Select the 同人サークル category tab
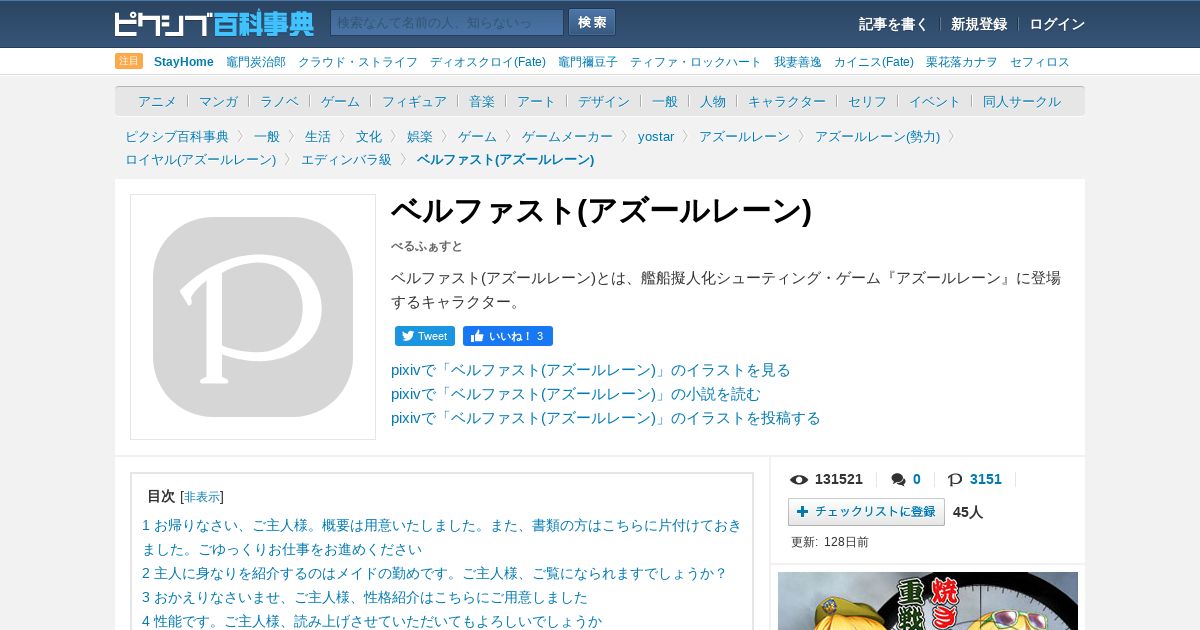The height and width of the screenshot is (630, 1200). tap(1022, 101)
